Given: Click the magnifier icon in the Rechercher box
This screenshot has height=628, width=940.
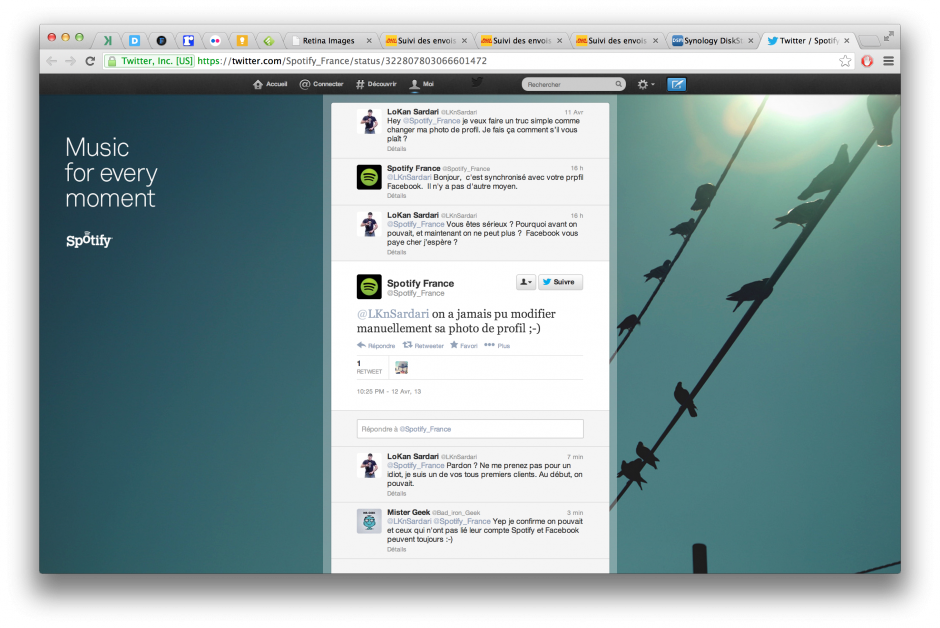Looking at the screenshot, I should point(618,84).
